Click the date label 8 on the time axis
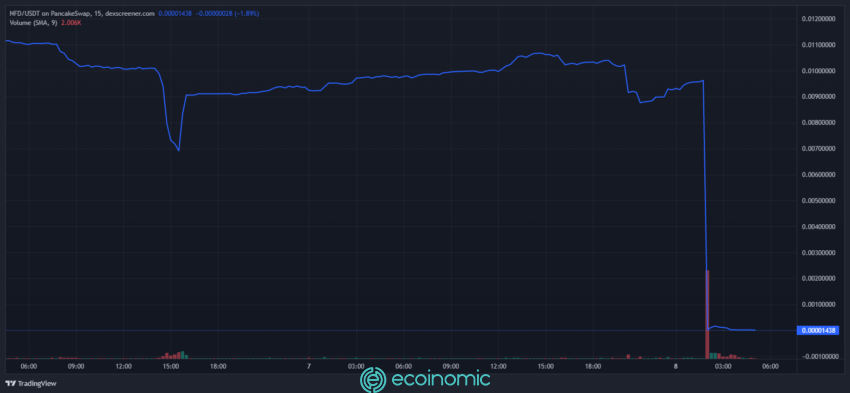 676,367
